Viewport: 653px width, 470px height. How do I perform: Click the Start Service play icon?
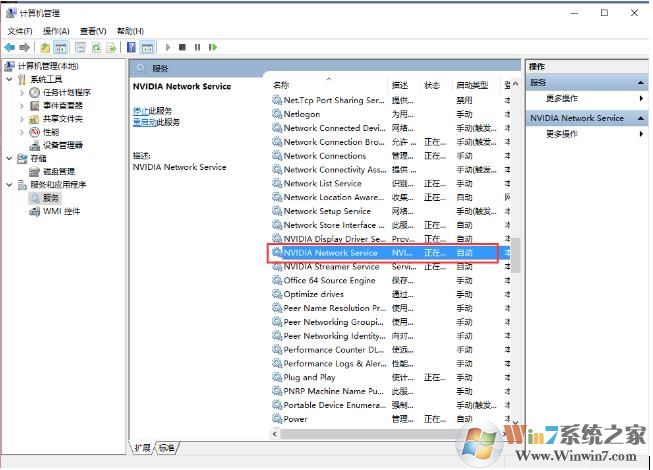click(x=168, y=47)
